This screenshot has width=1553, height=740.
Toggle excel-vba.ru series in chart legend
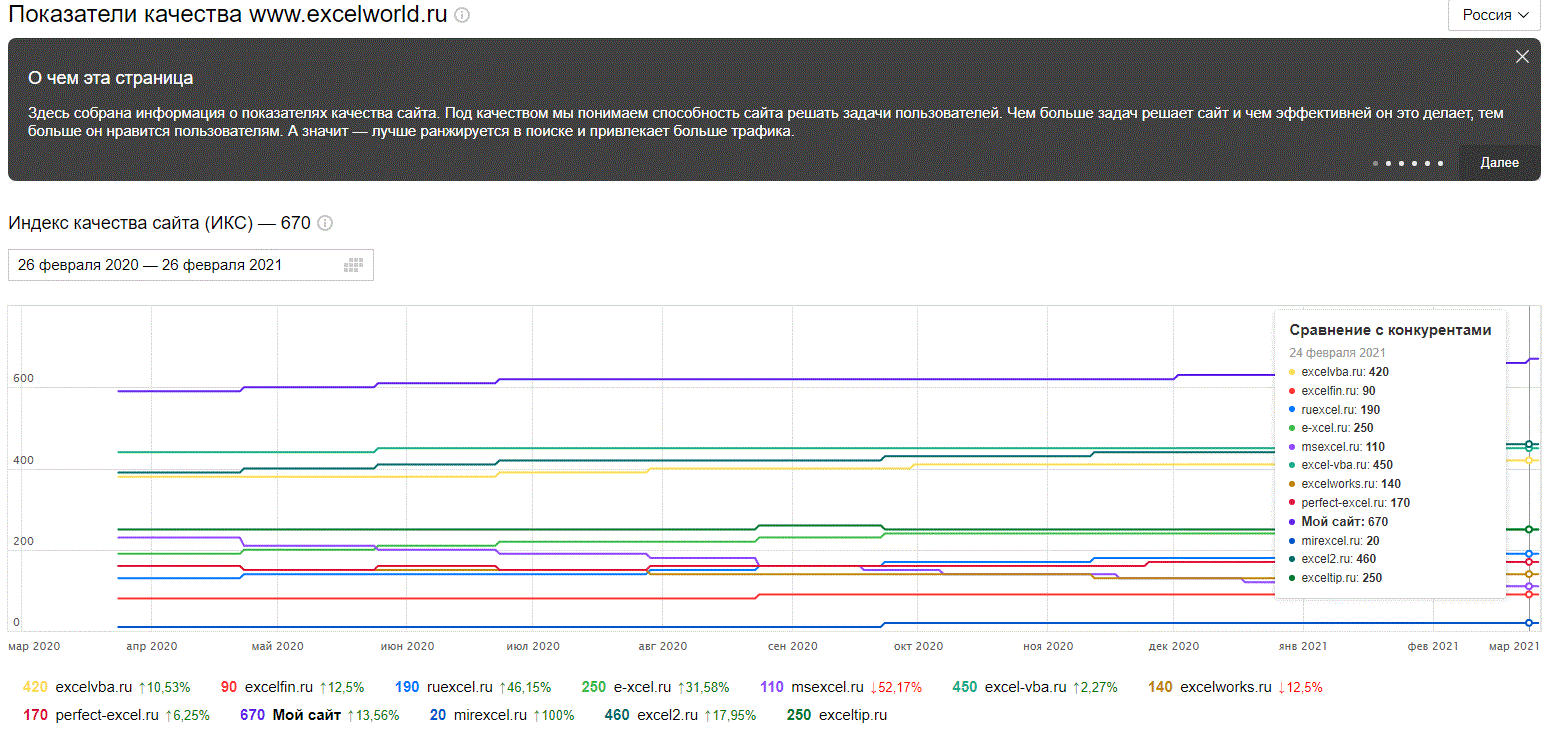pos(1035,687)
